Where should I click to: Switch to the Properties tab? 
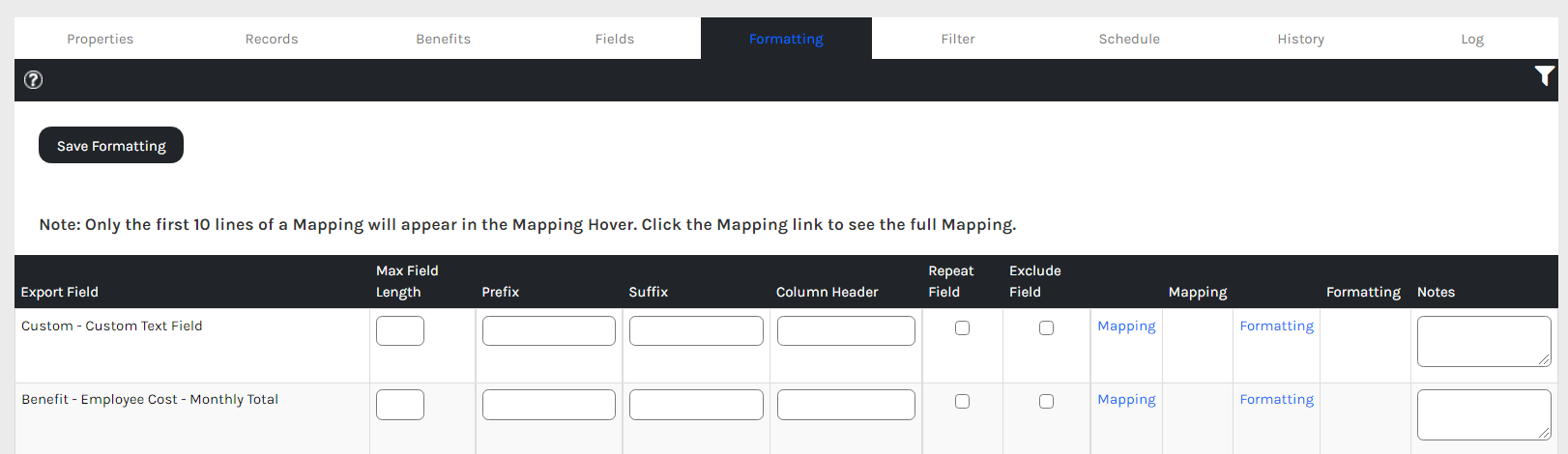tap(101, 39)
